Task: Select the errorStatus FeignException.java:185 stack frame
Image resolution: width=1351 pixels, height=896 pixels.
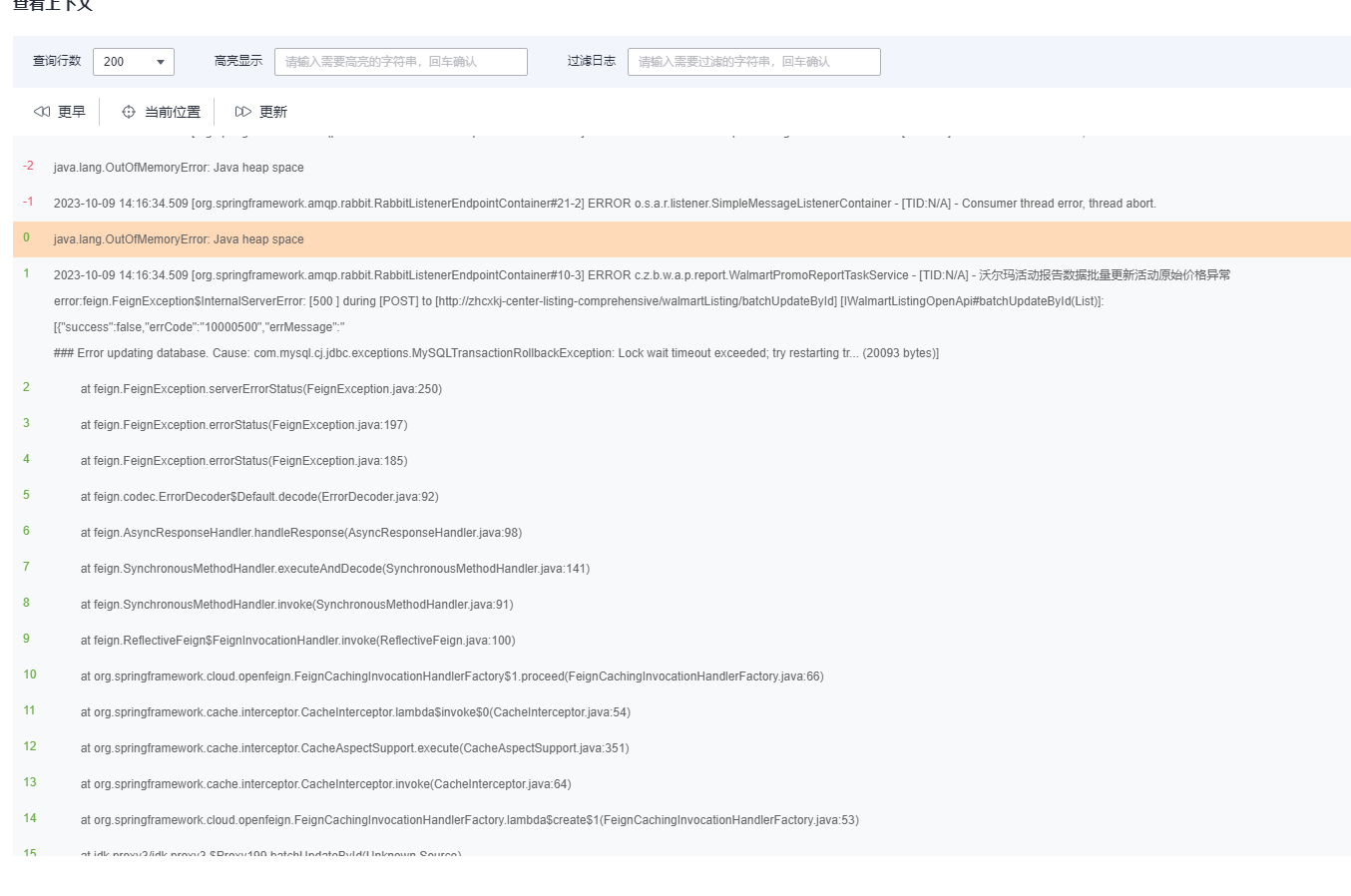Action: (x=244, y=461)
